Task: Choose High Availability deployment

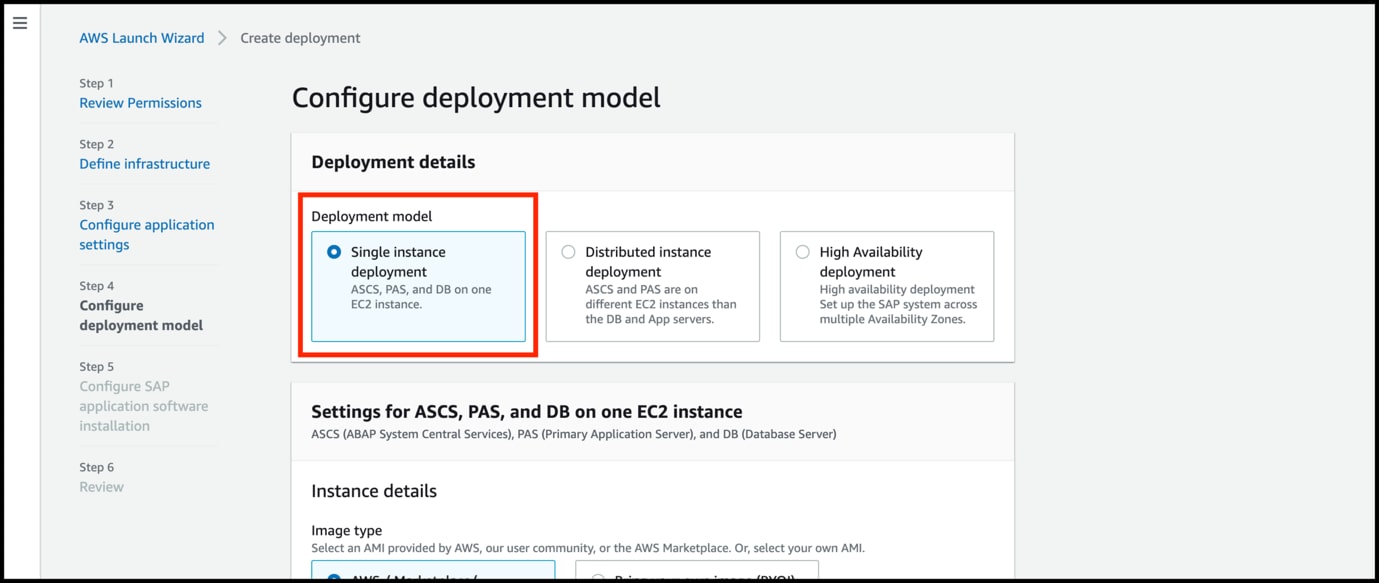Action: click(x=802, y=251)
